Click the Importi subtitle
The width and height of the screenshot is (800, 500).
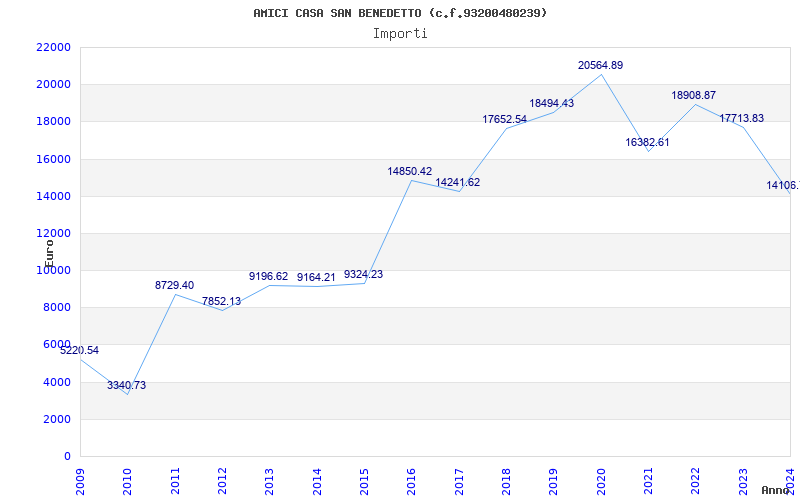coord(400,34)
